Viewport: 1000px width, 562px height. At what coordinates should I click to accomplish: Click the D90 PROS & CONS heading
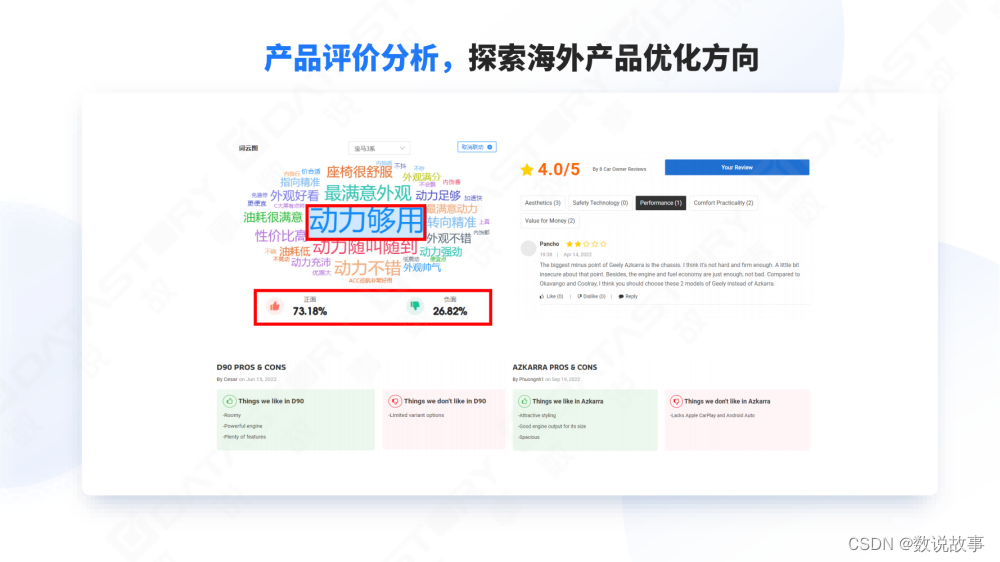pos(251,367)
